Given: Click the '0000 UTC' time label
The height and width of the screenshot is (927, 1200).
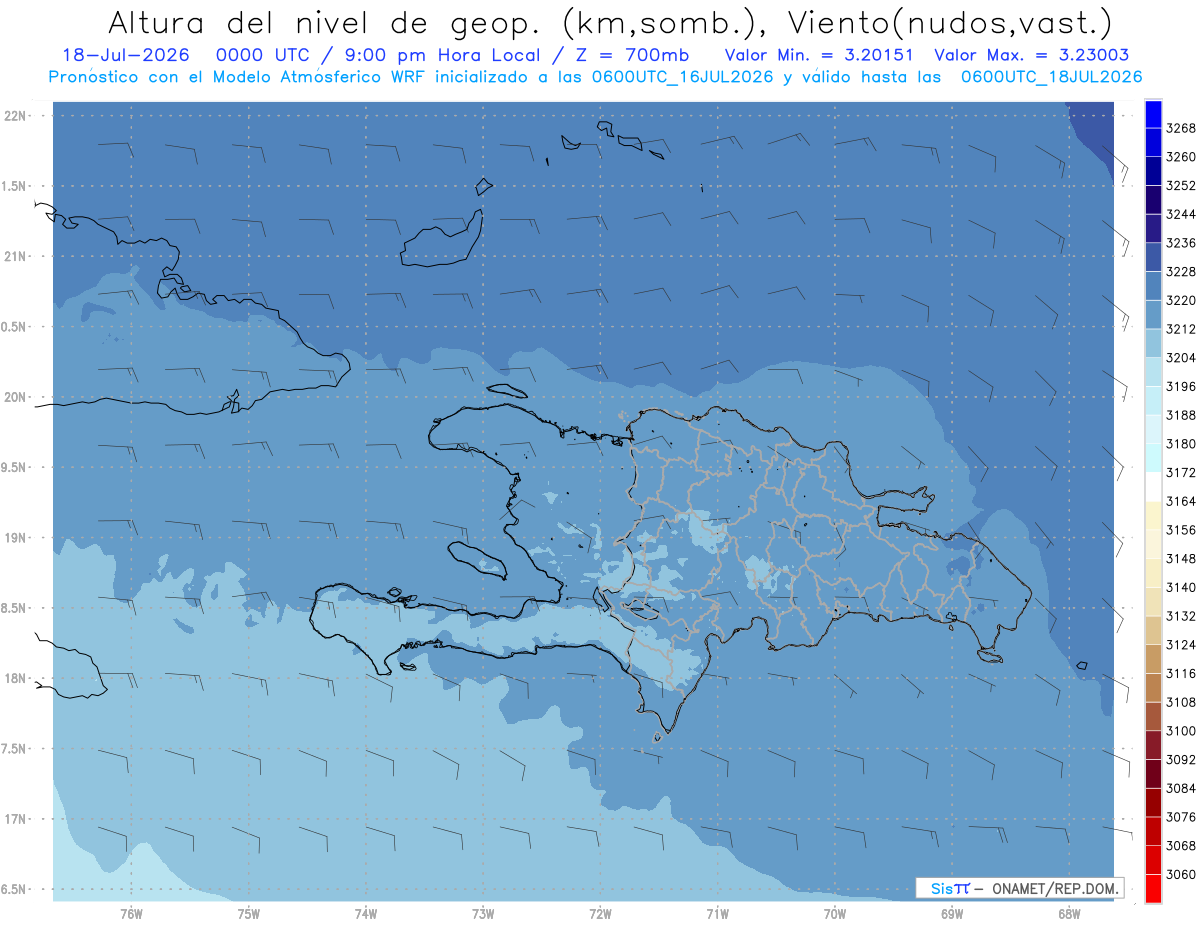Looking at the screenshot, I should 263,55.
